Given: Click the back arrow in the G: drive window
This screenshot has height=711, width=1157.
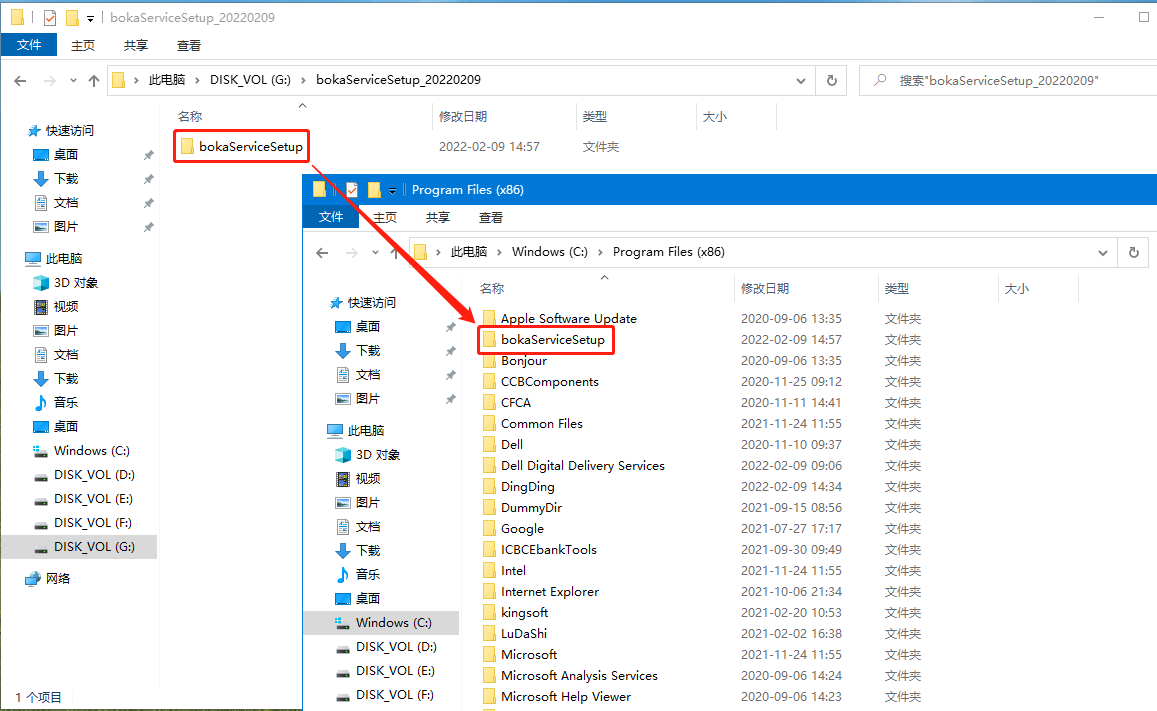Looking at the screenshot, I should click(x=21, y=80).
